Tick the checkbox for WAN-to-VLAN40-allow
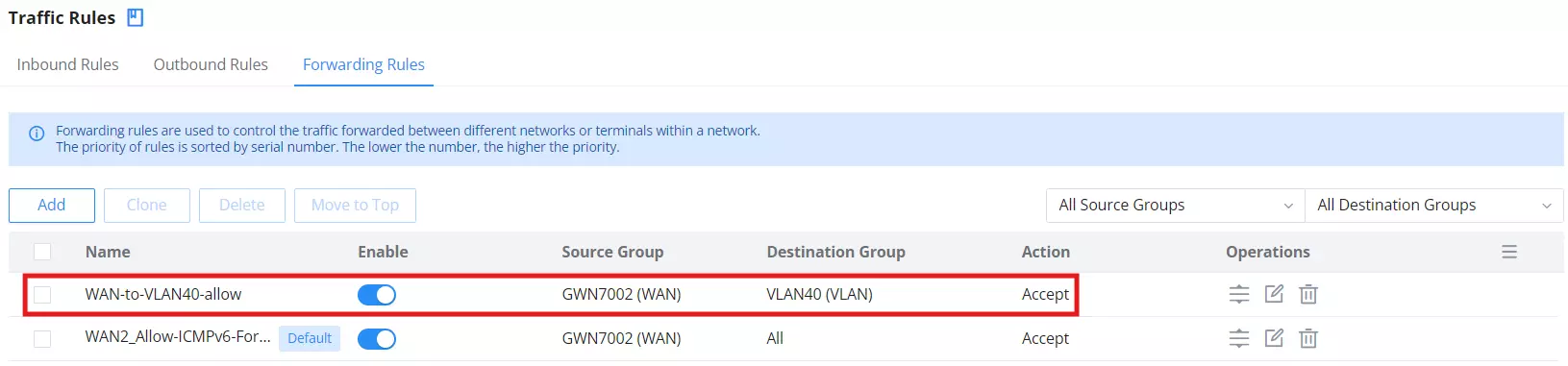The width and height of the screenshot is (1568, 366). 42,295
